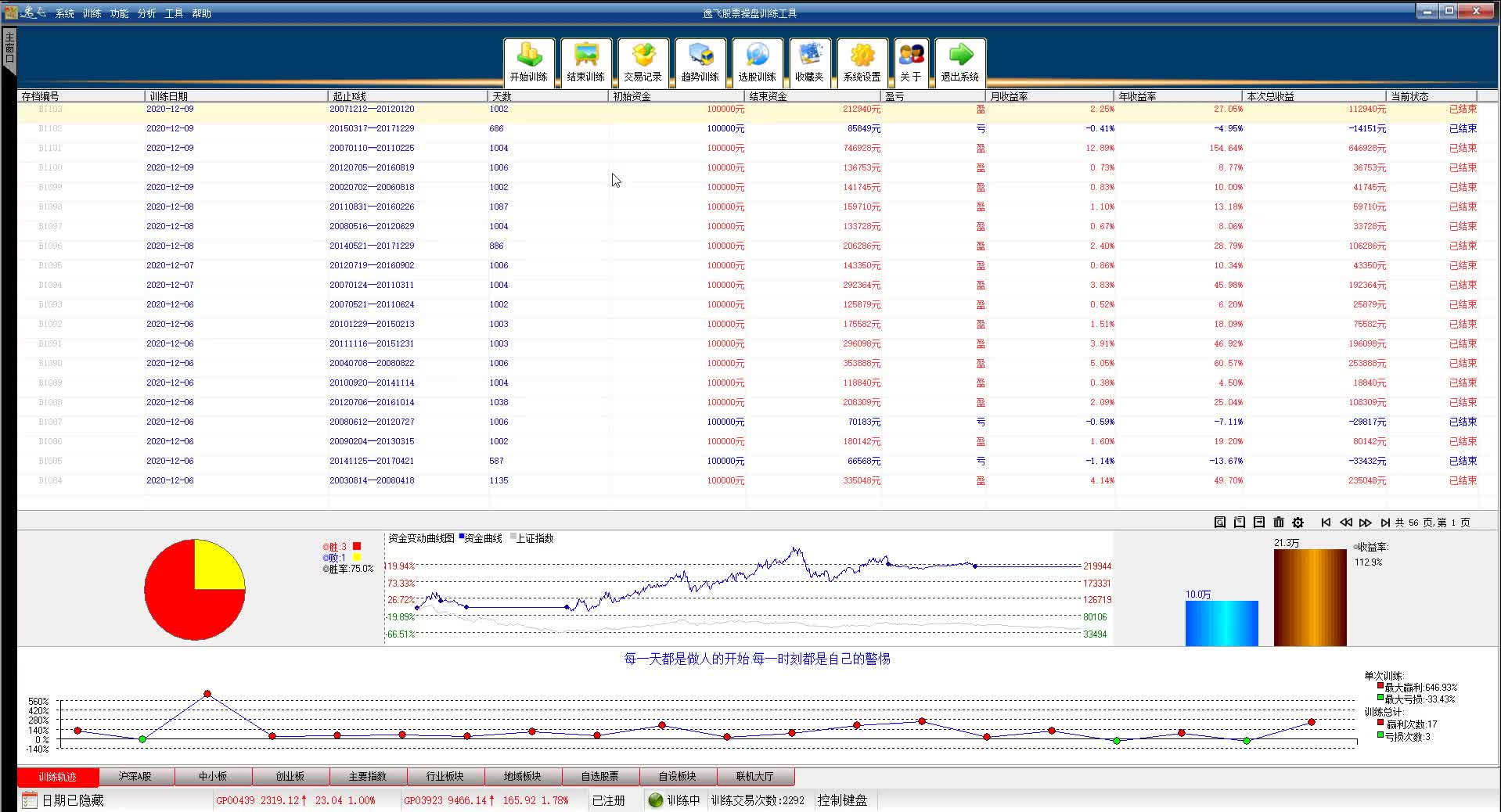
Task: Click the export-record arrow icon above the chart
Action: pyautogui.click(x=1259, y=522)
